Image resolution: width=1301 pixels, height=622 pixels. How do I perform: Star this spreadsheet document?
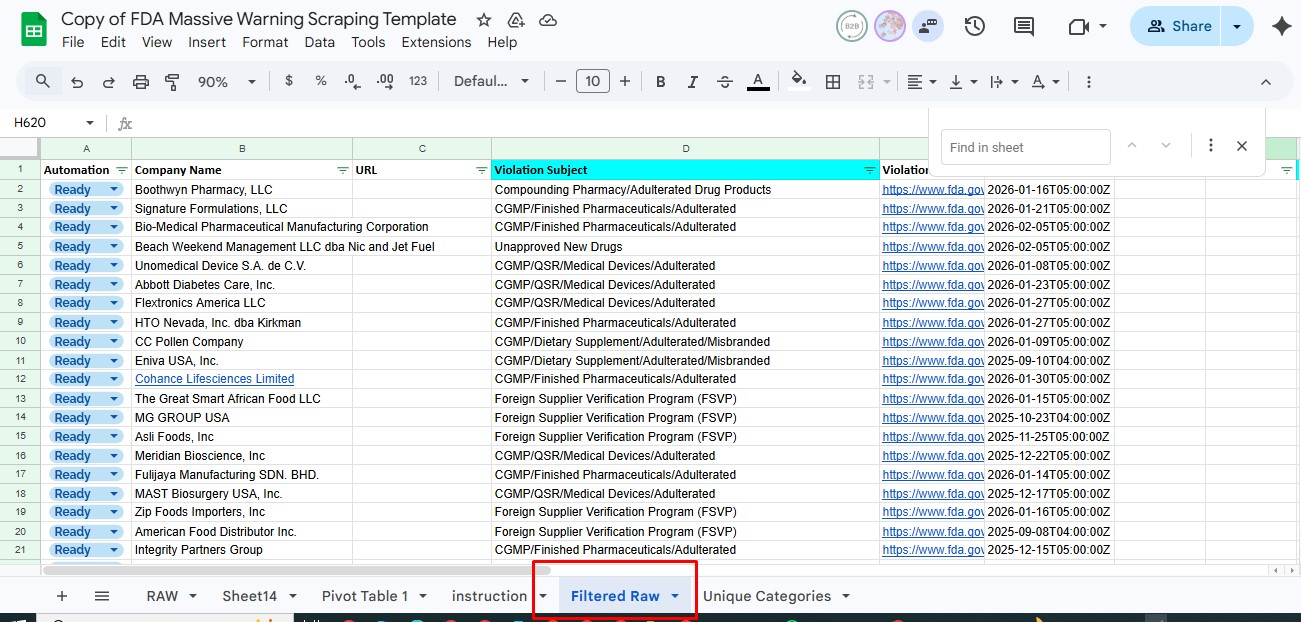pos(484,20)
